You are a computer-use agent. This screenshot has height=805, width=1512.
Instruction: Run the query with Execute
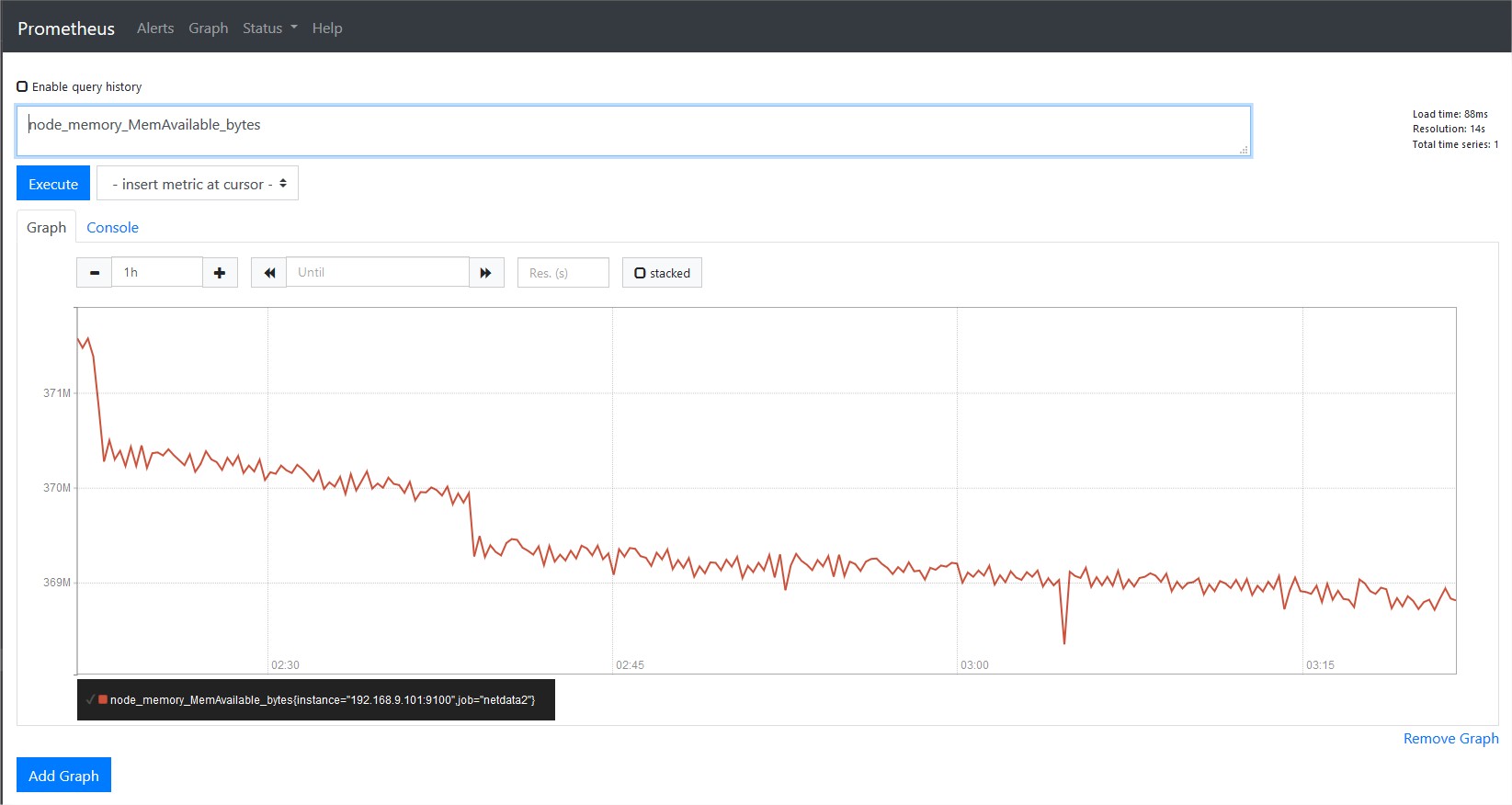pos(53,184)
